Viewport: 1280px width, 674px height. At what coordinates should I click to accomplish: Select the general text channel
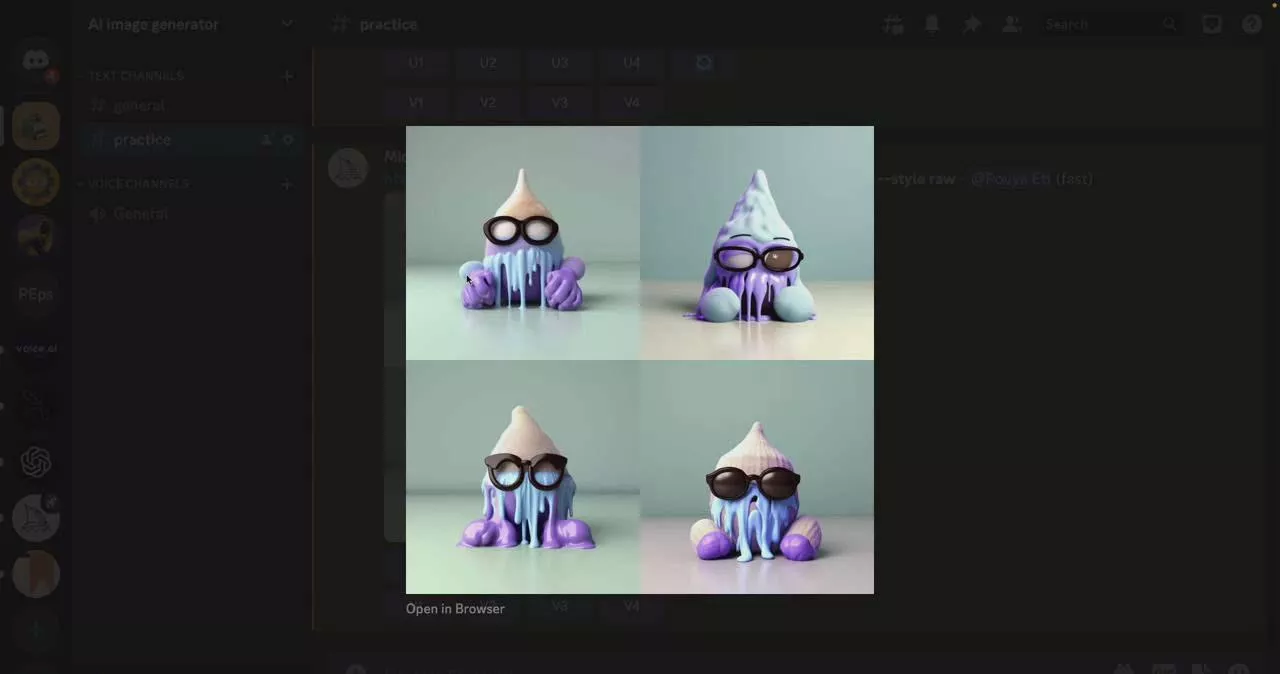(x=139, y=105)
